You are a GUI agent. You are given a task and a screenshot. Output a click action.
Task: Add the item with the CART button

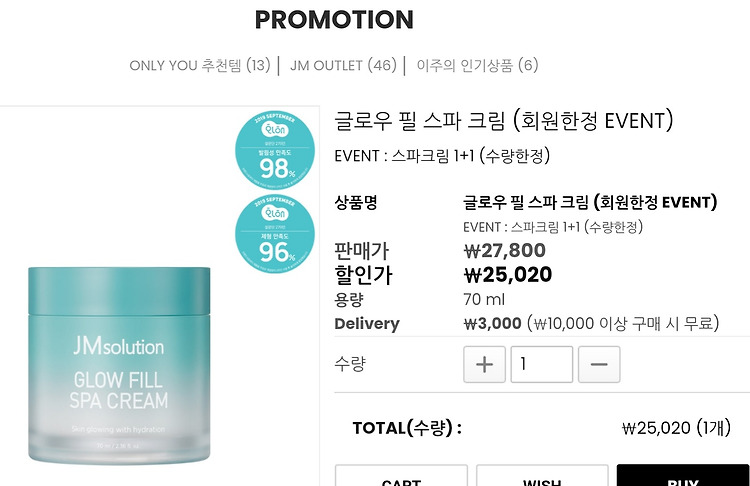click(x=401, y=475)
